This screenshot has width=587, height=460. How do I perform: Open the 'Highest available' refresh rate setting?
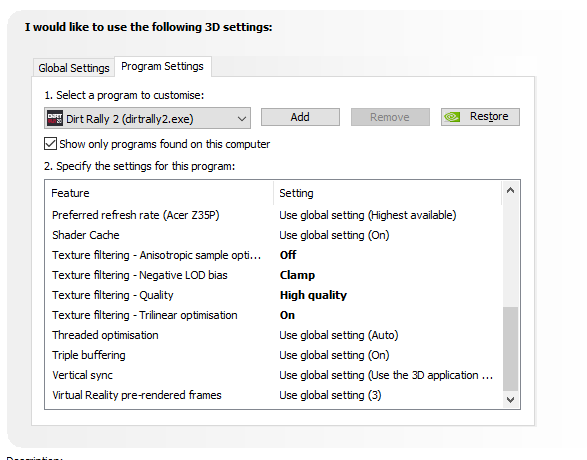pyautogui.click(x=368, y=215)
